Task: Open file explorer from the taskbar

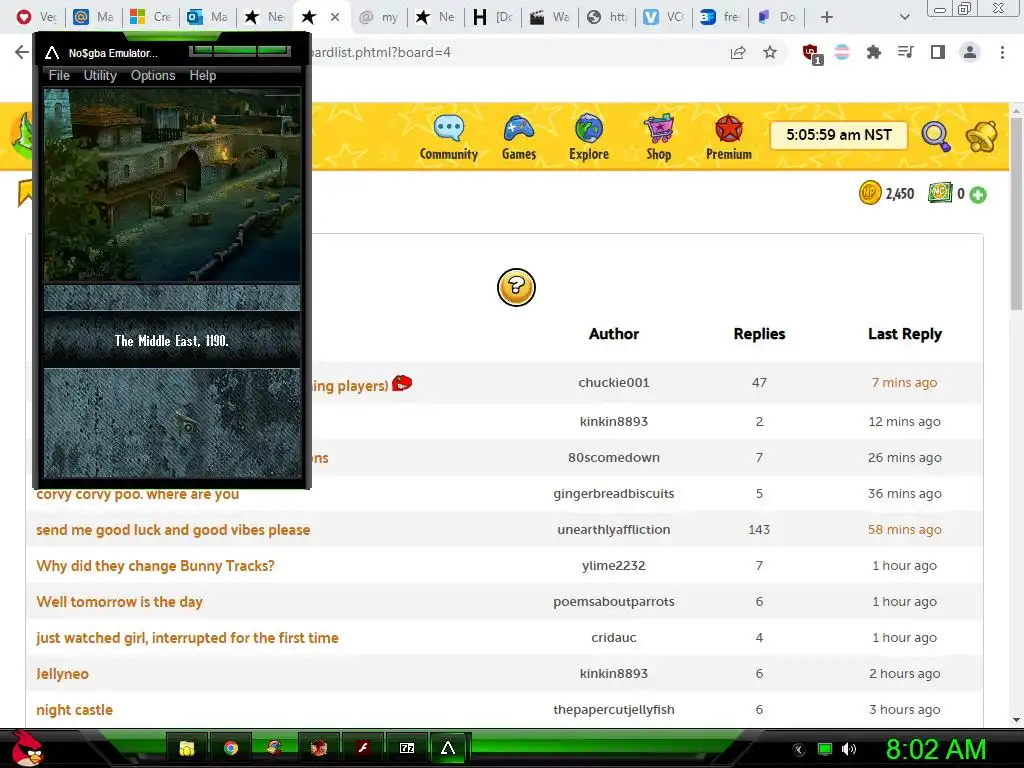Action: (187, 748)
